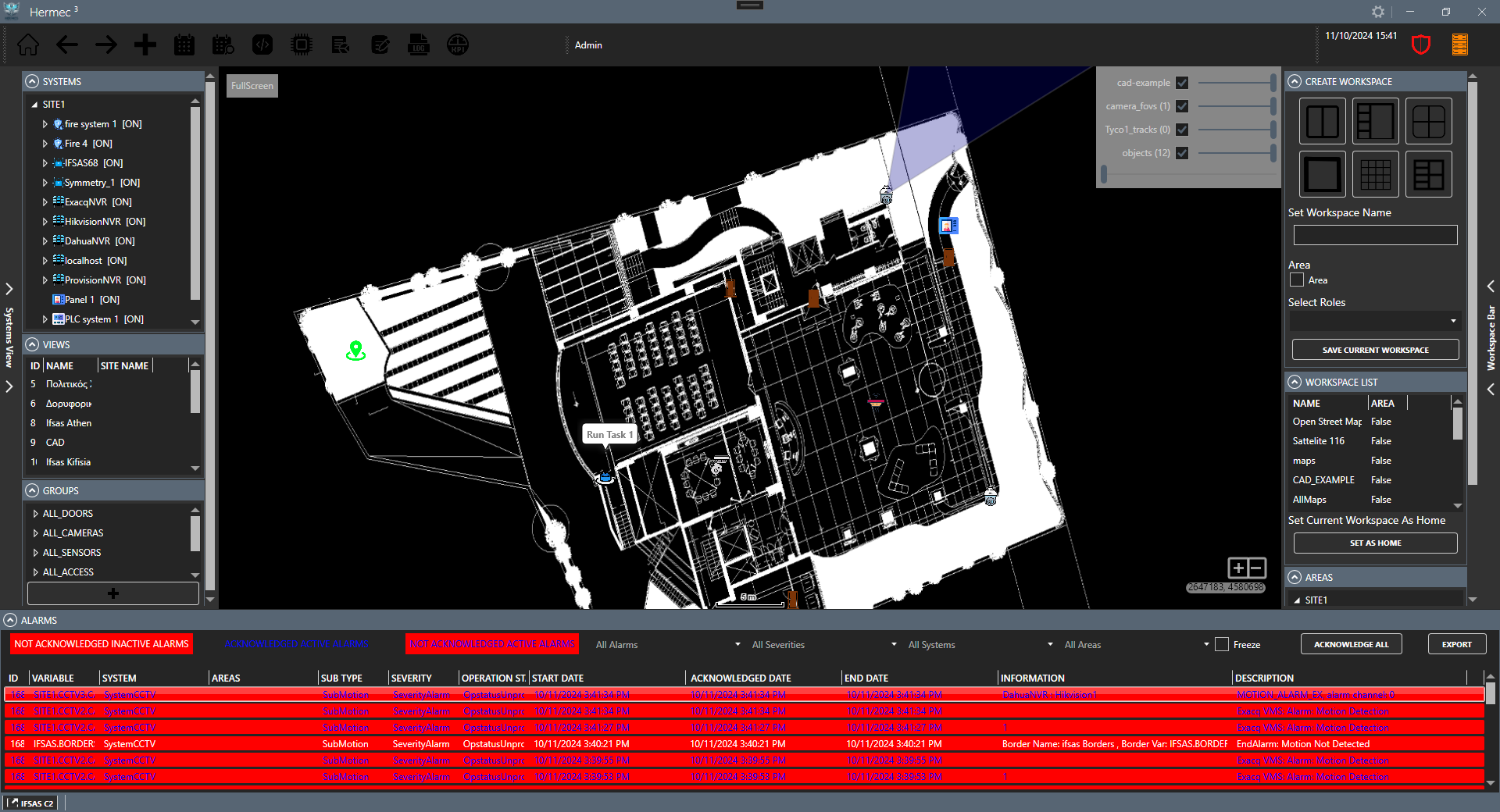Click the Set Workspace Name input field

[1375, 235]
